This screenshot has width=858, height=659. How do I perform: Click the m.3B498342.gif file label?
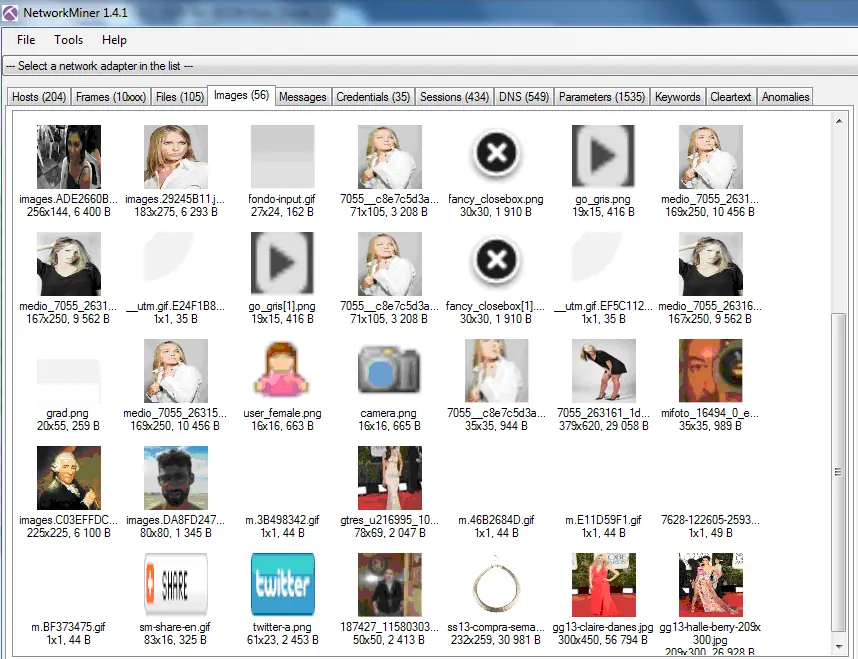pyautogui.click(x=282, y=520)
